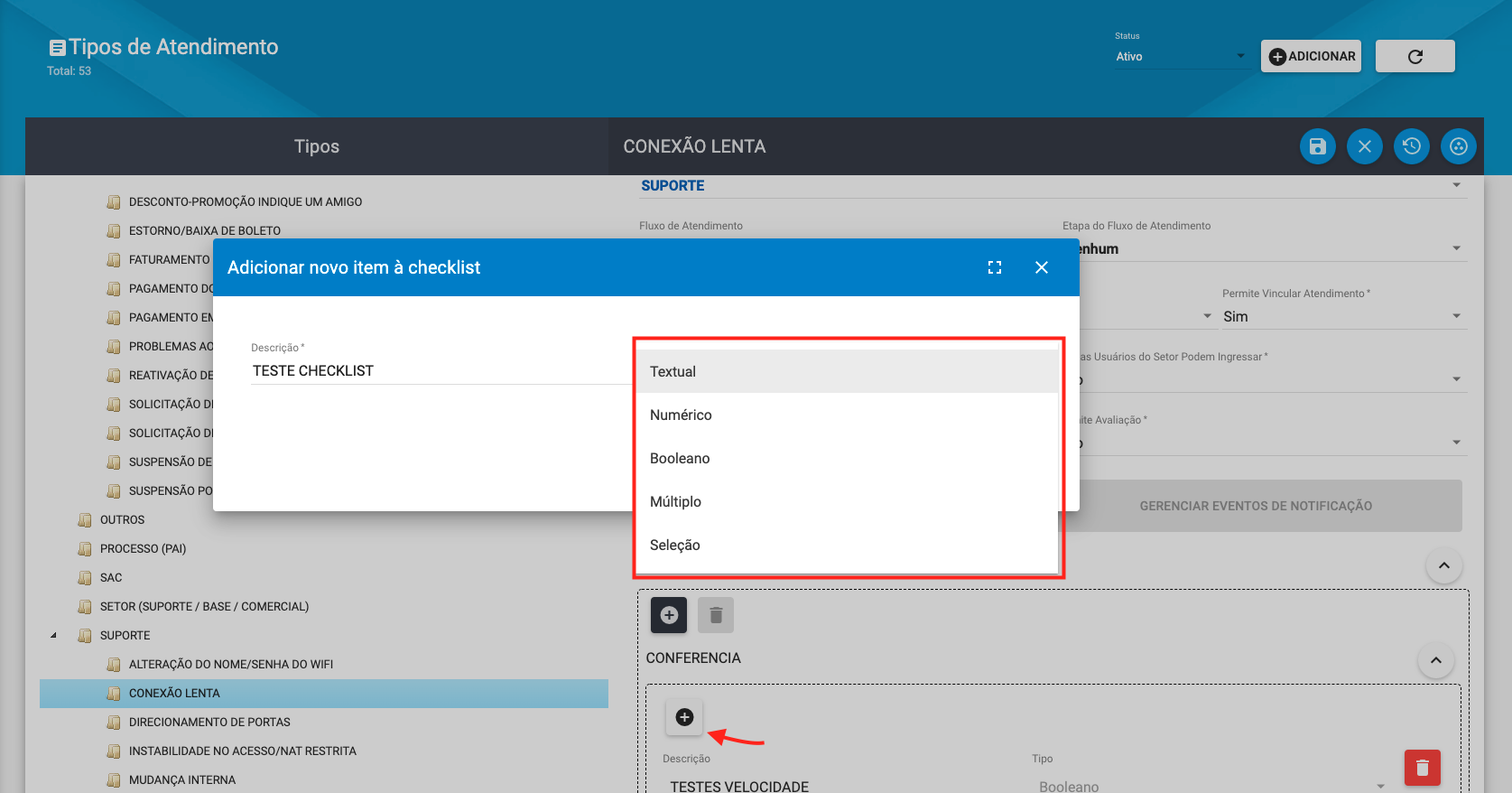
Task: Select the Numérico option
Action: pos(848,415)
